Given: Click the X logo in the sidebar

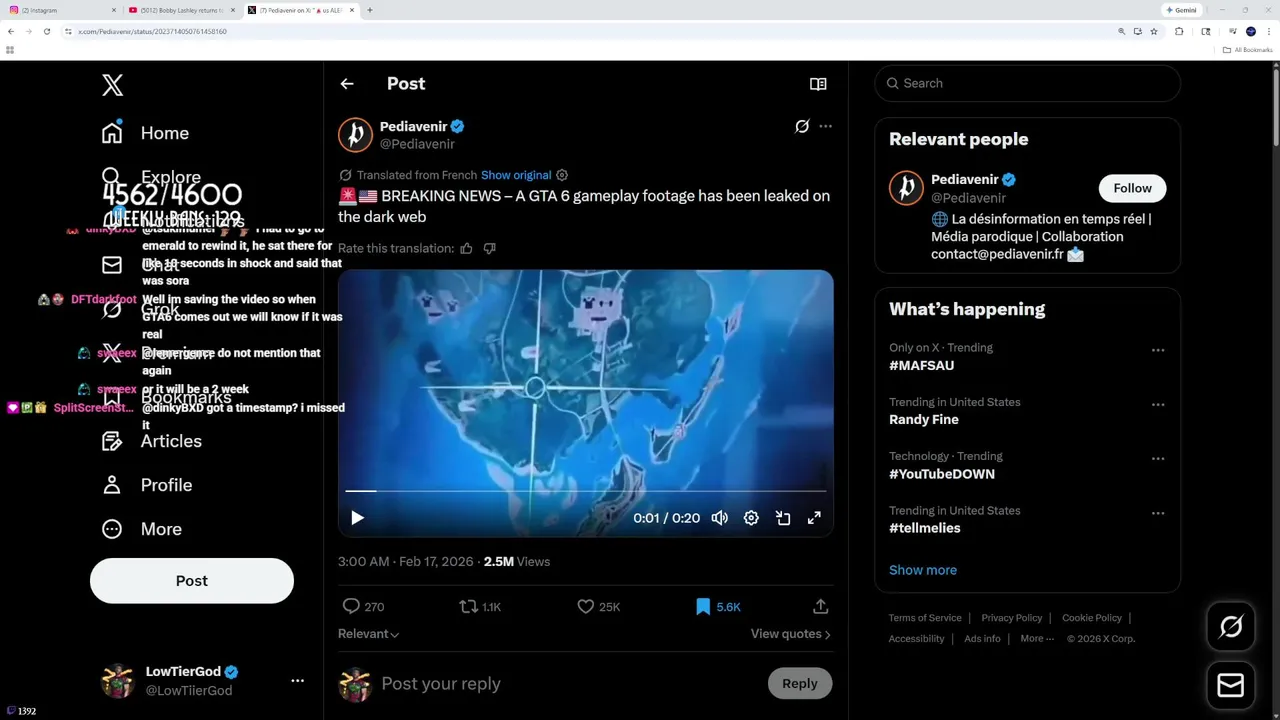Looking at the screenshot, I should [113, 85].
